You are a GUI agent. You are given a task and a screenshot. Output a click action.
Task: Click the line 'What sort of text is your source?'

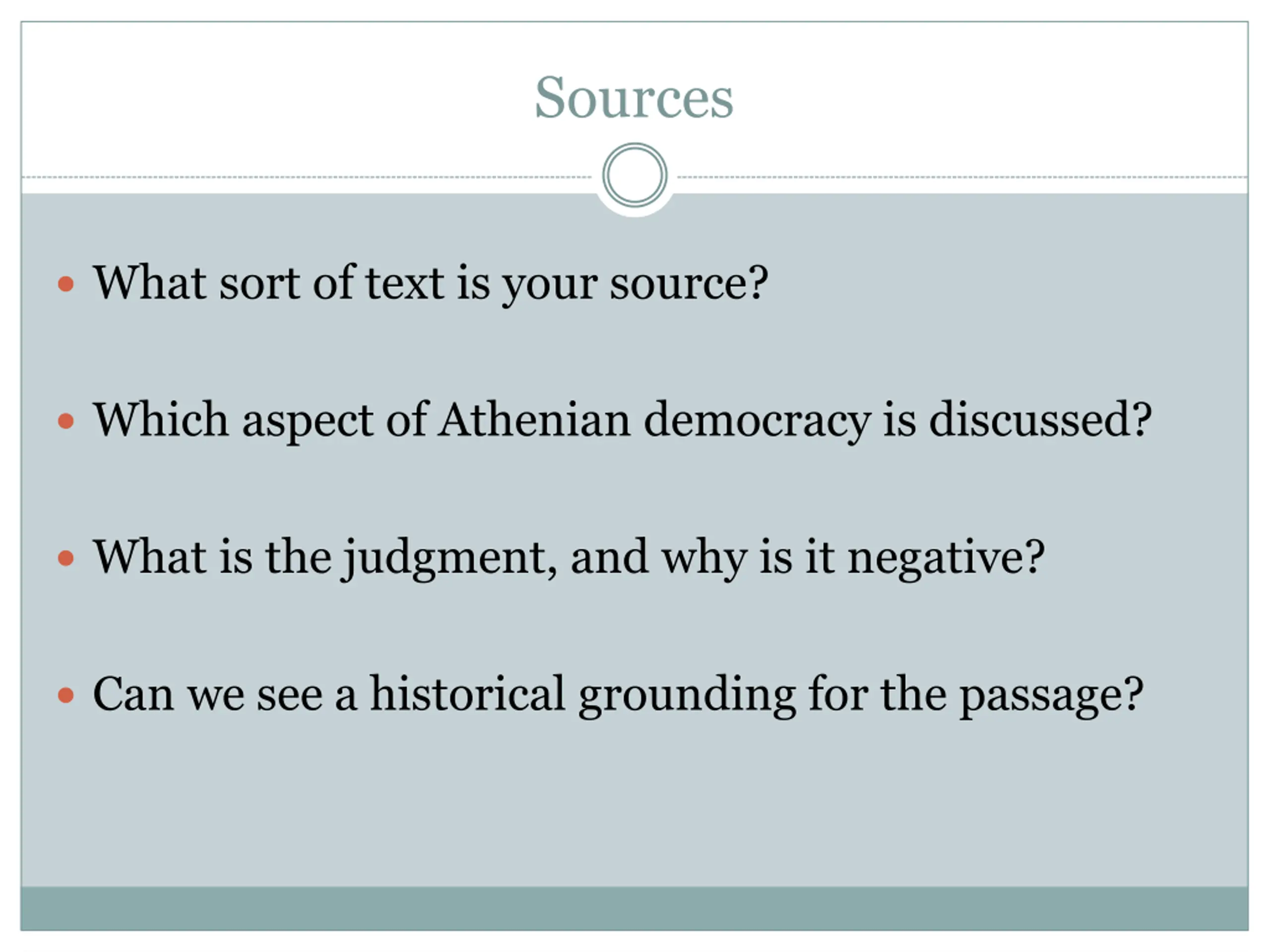[431, 284]
